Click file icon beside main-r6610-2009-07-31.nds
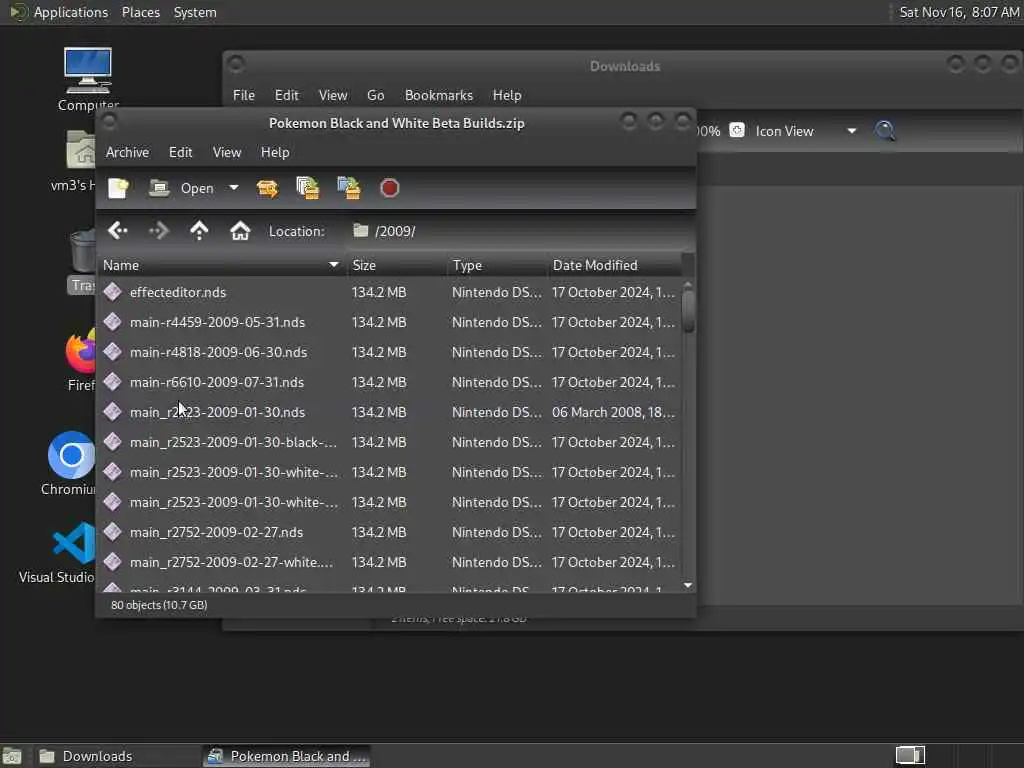The image size is (1024, 768). coord(112,382)
